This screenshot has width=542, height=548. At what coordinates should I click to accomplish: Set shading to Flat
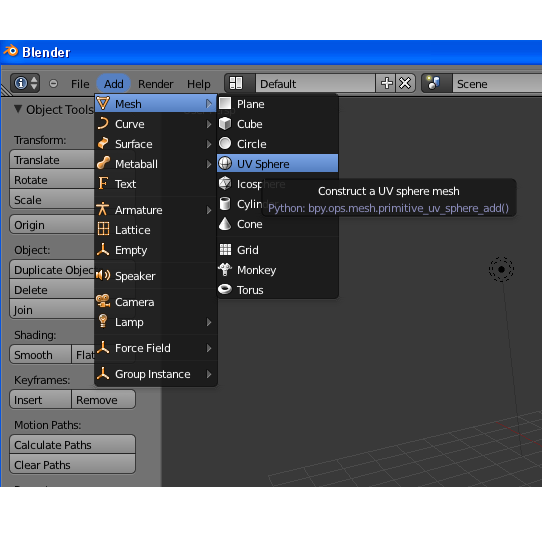tap(83, 355)
